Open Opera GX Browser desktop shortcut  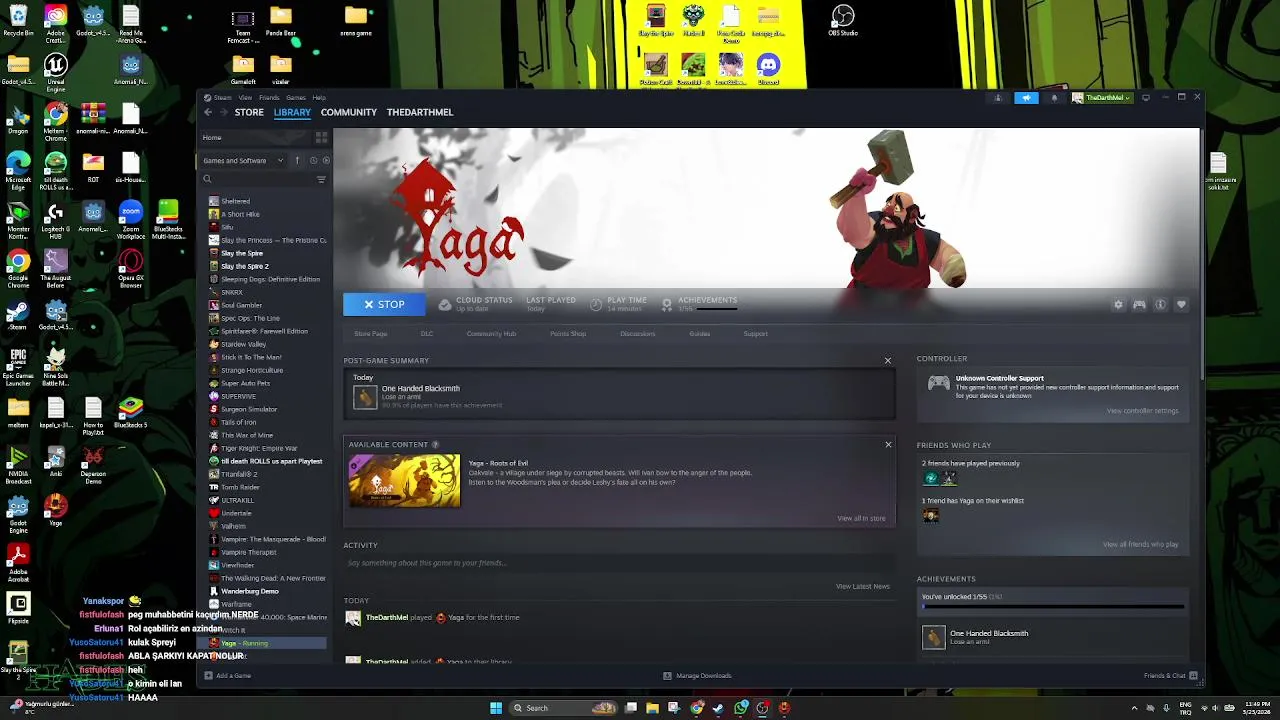[x=130, y=268]
